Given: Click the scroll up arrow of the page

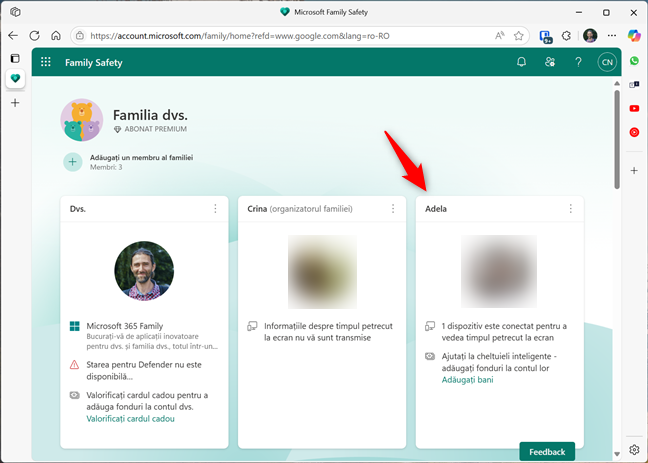Looking at the screenshot, I should point(617,84).
